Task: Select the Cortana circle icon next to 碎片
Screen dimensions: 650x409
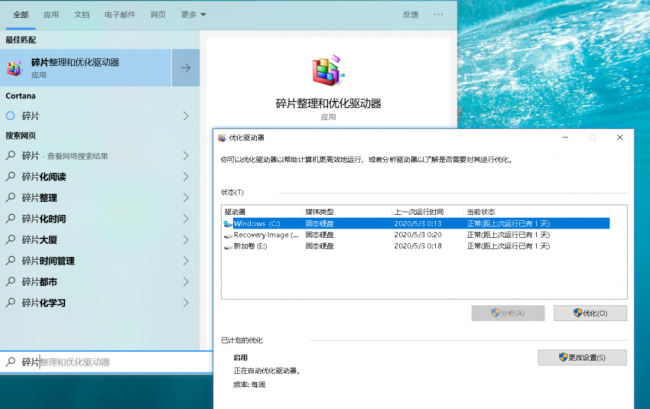Action: [10, 116]
